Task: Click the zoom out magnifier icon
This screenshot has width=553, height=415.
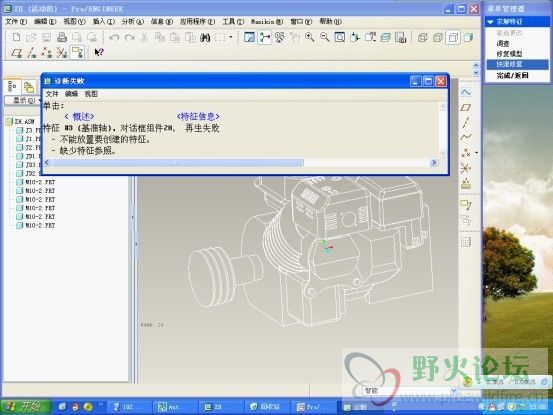Action: [x=324, y=37]
